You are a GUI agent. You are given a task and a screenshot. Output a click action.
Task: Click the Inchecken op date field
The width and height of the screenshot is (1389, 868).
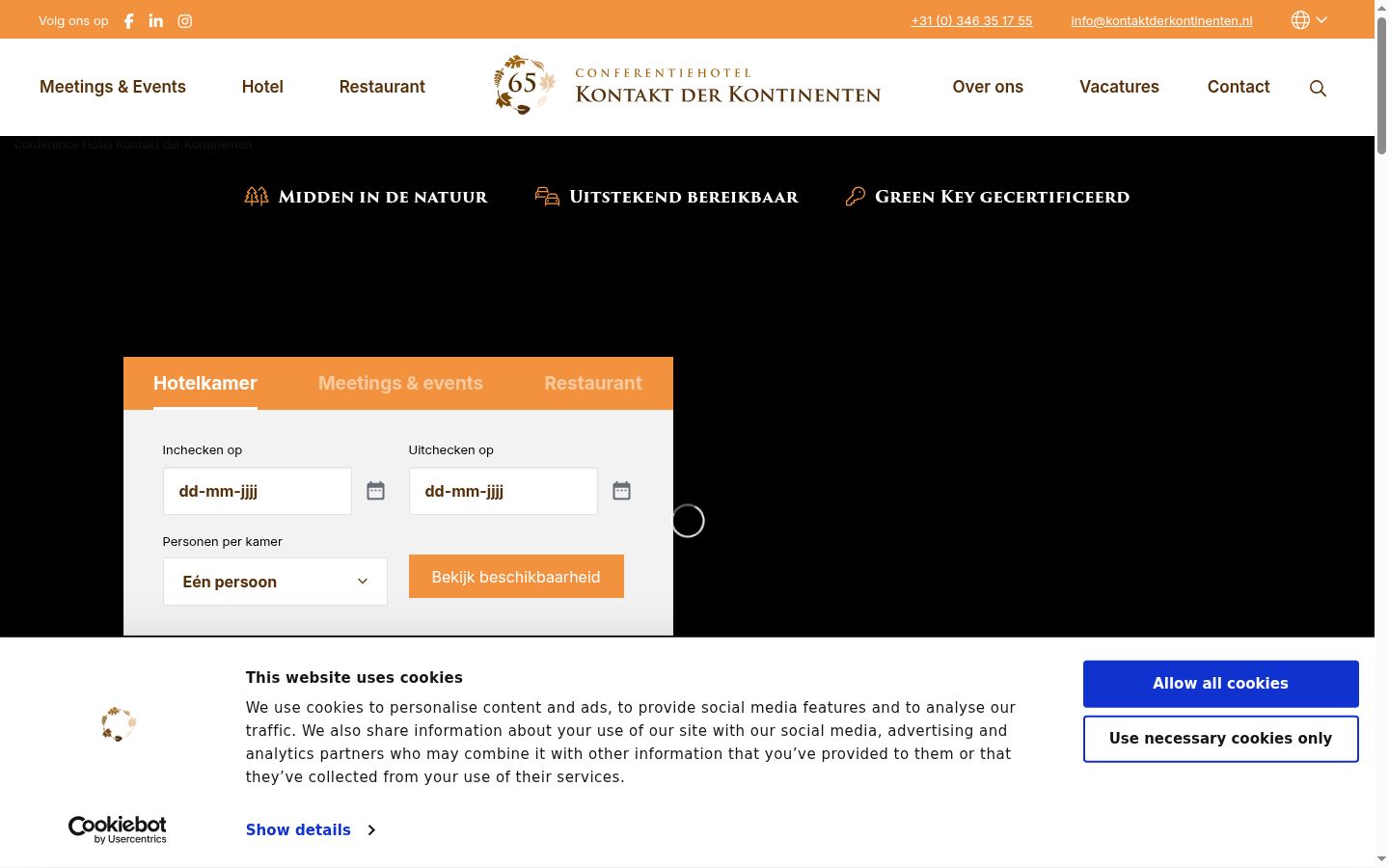[x=258, y=491]
